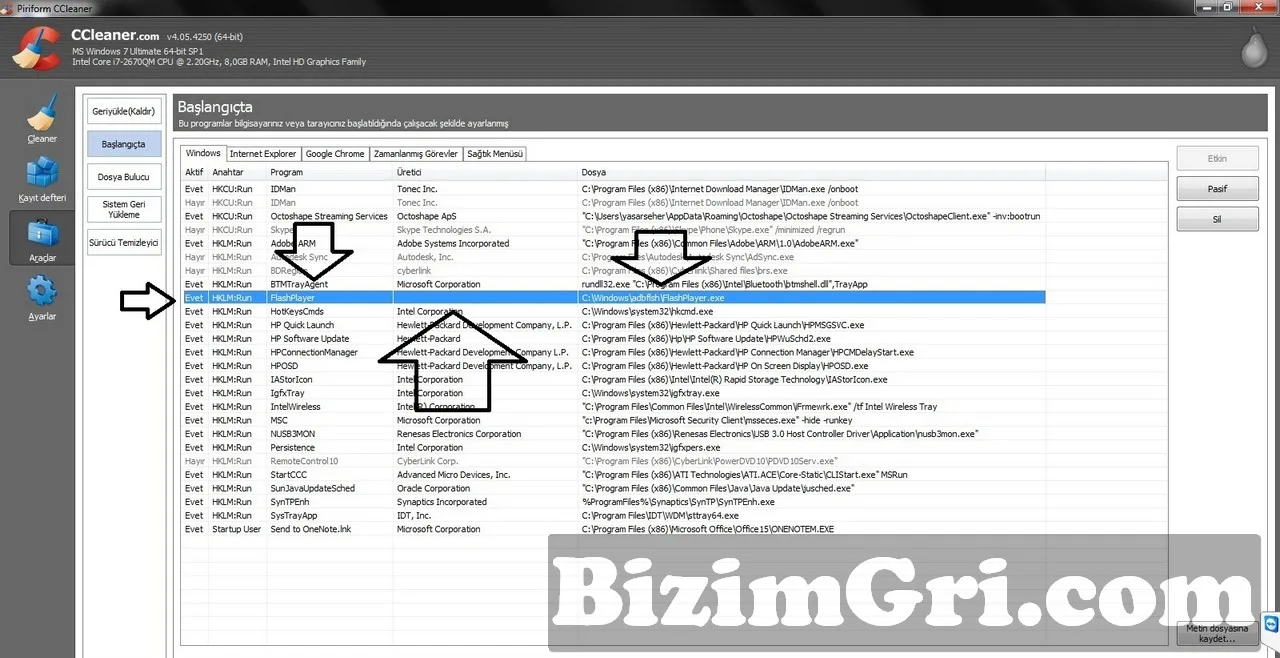Click the FlashPlayer.exe file path

point(653,298)
